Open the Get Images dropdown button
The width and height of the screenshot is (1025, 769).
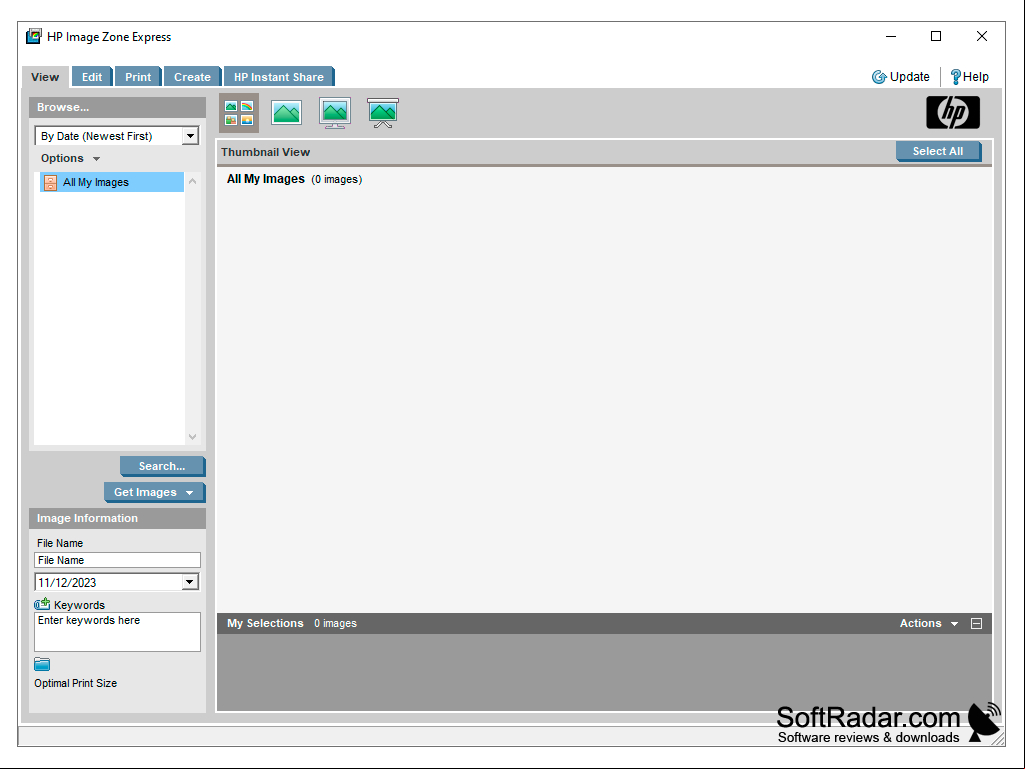[154, 492]
